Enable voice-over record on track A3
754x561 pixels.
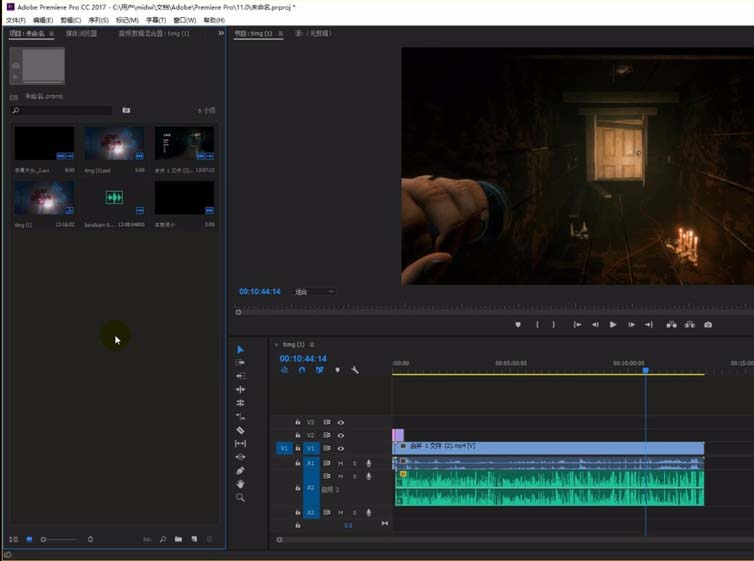pyautogui.click(x=368, y=512)
